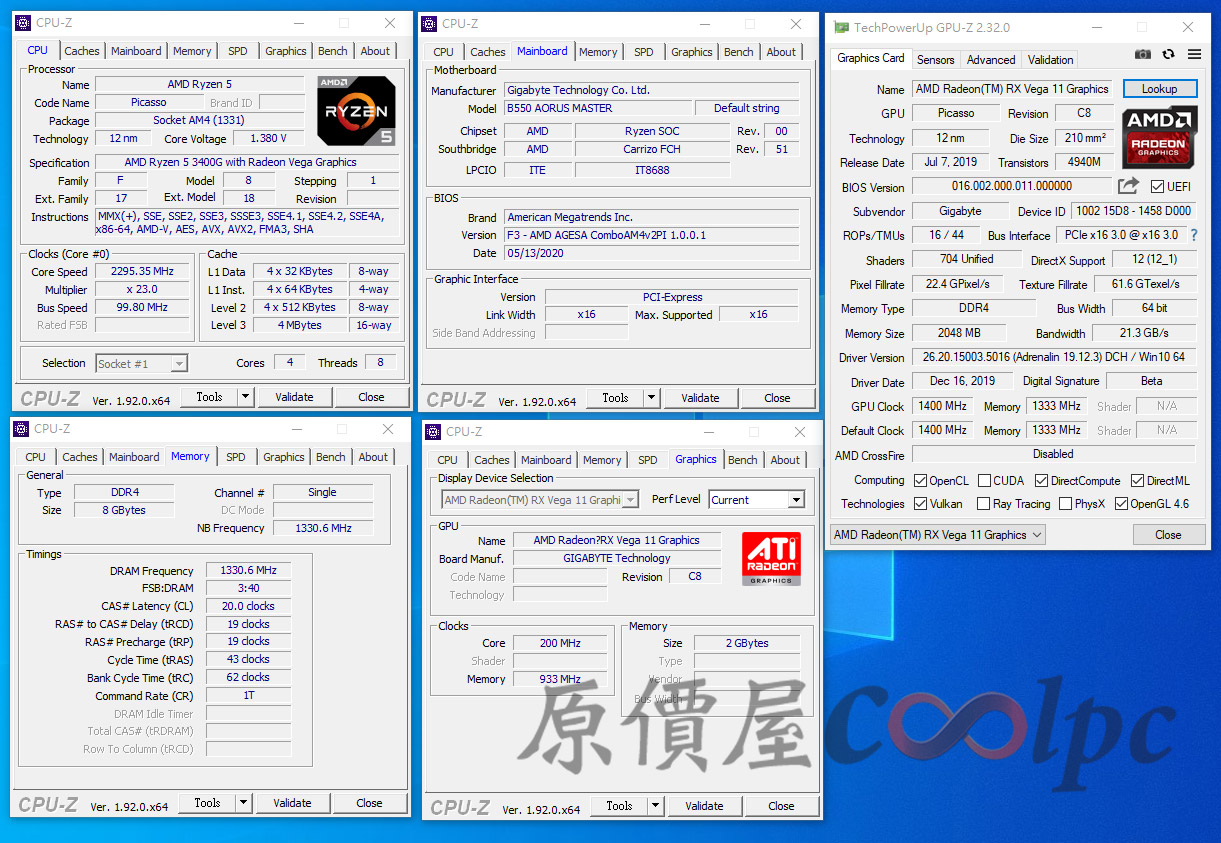
Task: Click the Ryzen 5 logo in CPU-Z
Action: pos(356,111)
